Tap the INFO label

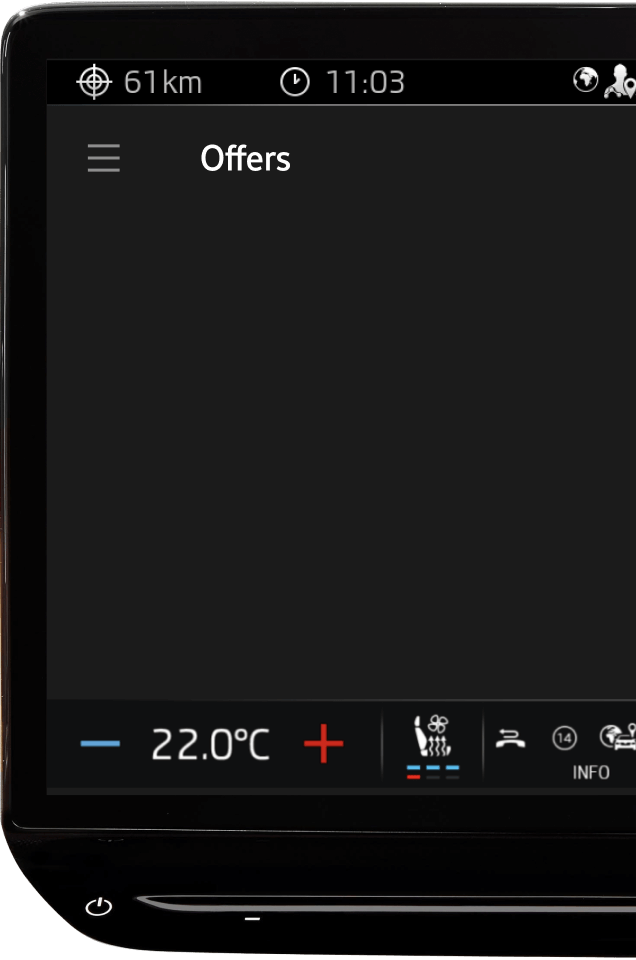coord(591,773)
